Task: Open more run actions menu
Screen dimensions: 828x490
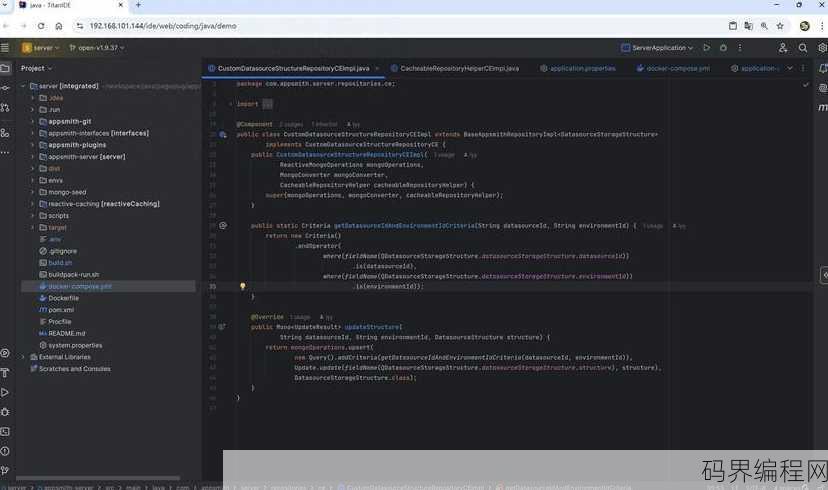Action: 740,48
